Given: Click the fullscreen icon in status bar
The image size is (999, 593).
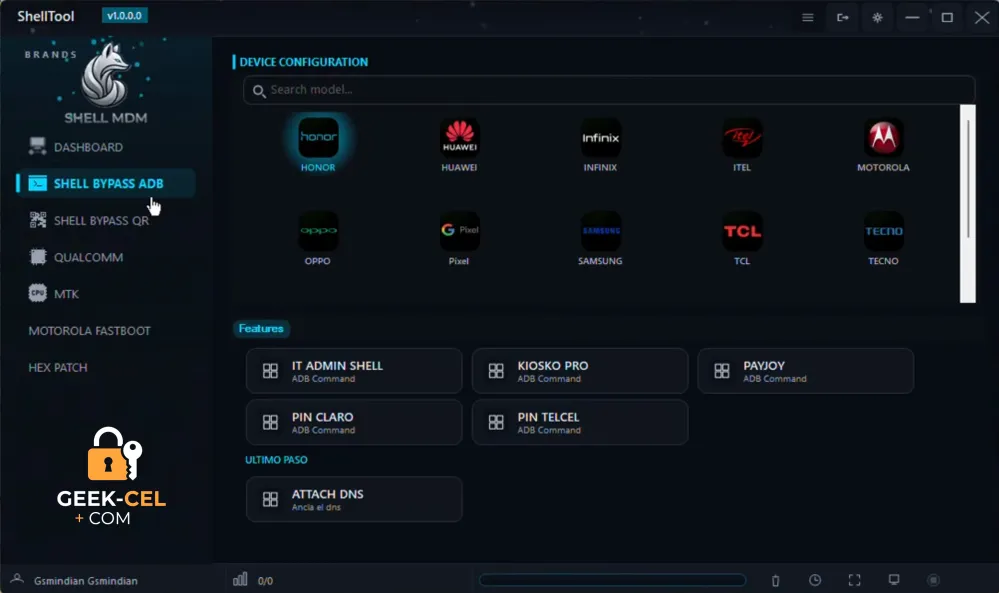Looking at the screenshot, I should tap(854, 580).
